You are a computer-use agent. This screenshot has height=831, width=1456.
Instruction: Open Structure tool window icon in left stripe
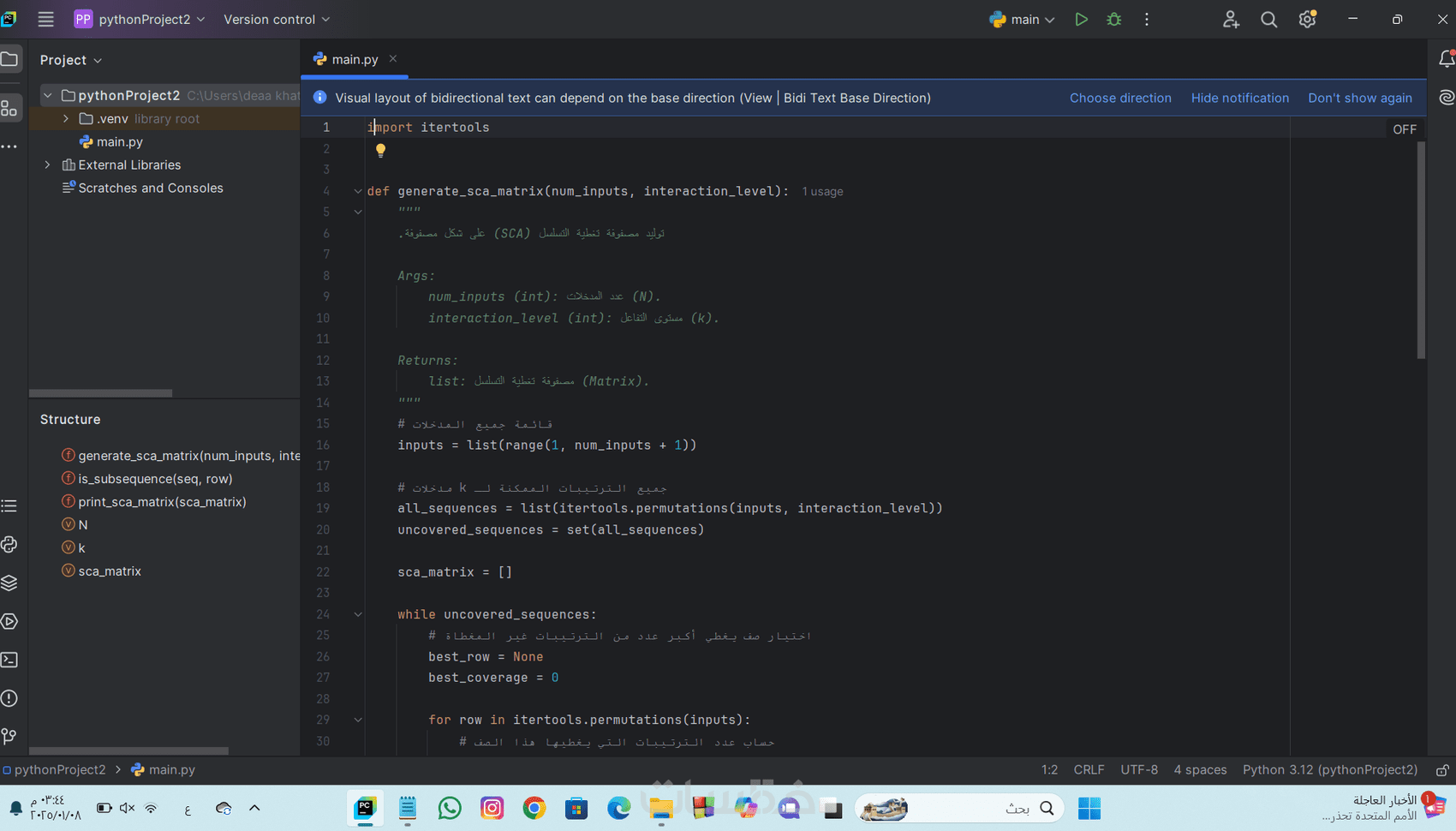point(9,108)
